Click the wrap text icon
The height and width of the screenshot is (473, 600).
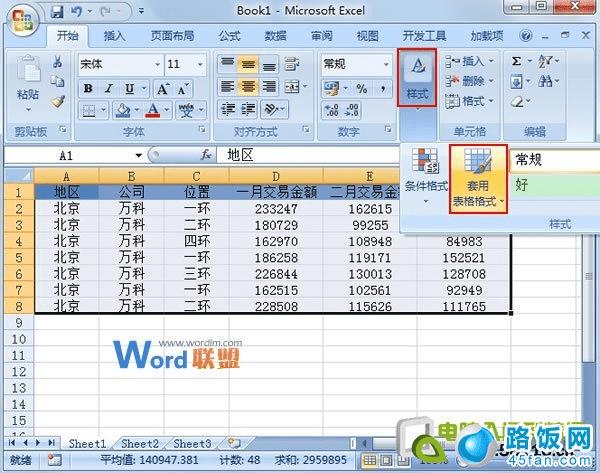tap(292, 64)
